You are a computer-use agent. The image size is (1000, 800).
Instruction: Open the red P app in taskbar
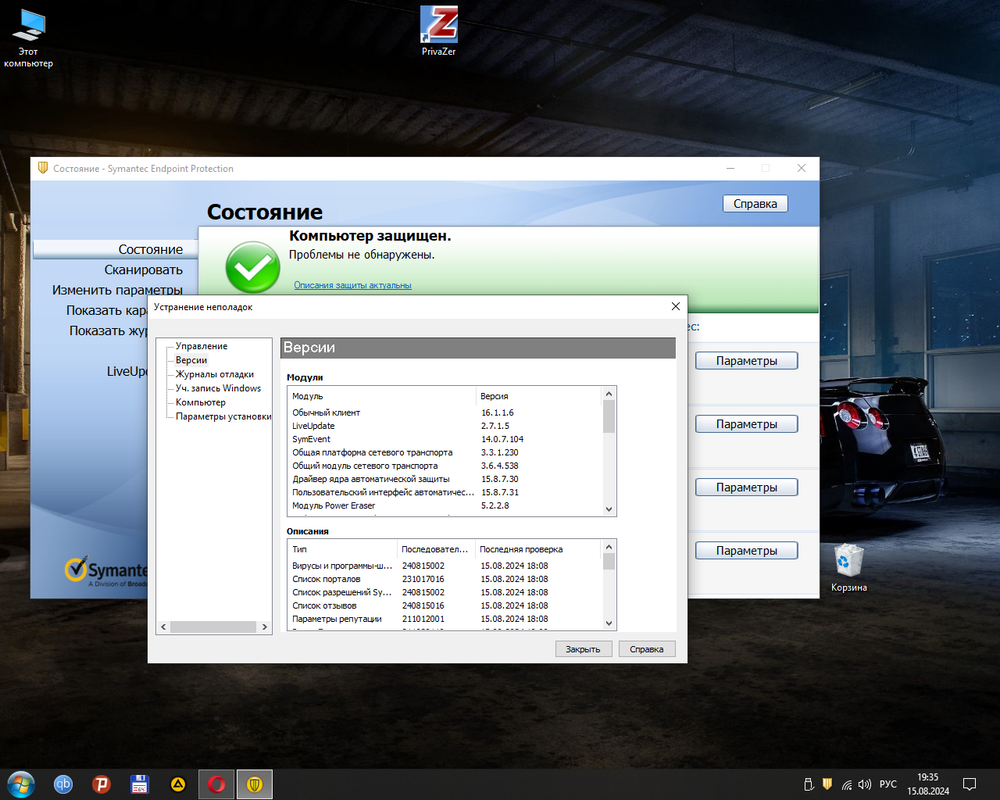[101, 784]
